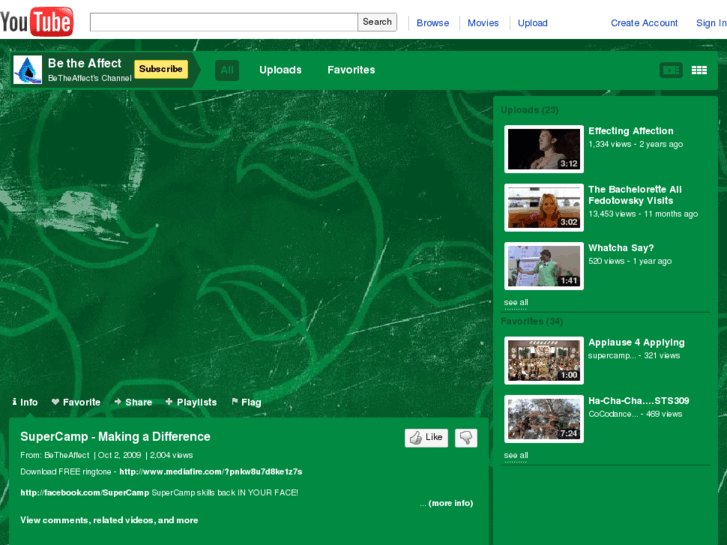Click 13,453 views - 11 months ago text
Image resolution: width=727 pixels, height=545 pixels.
[x=643, y=214]
